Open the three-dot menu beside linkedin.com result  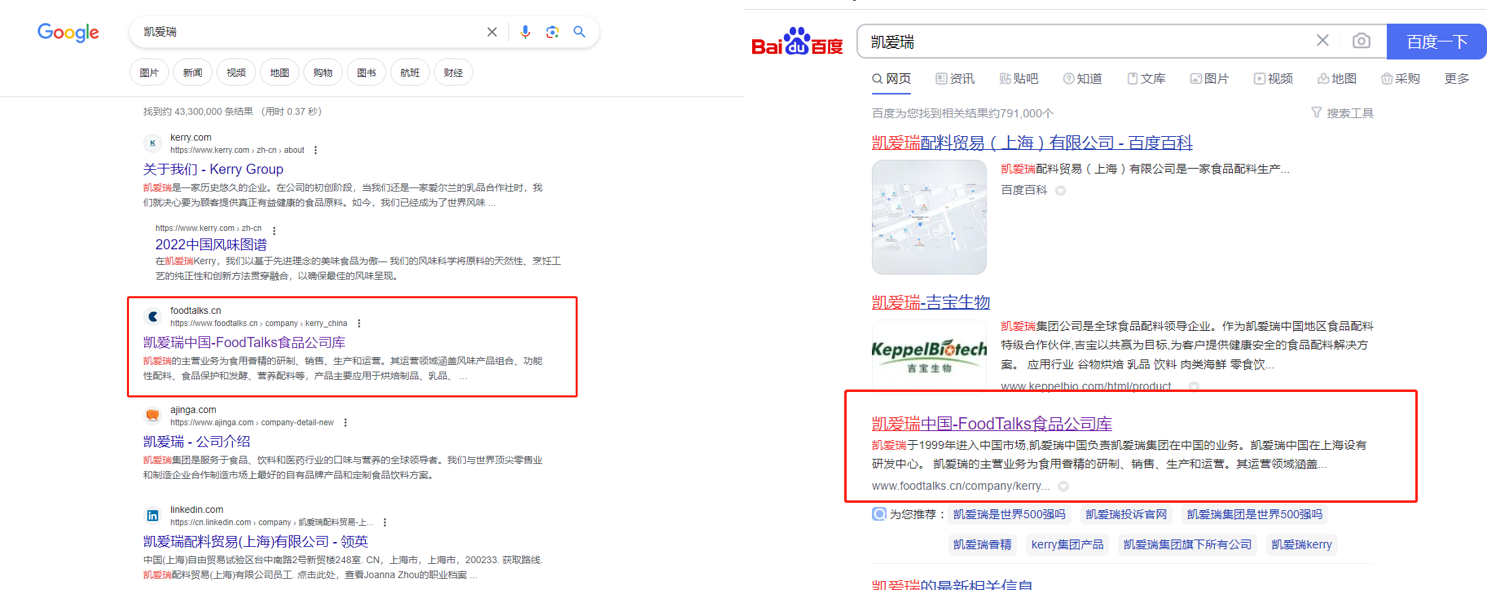[x=385, y=522]
